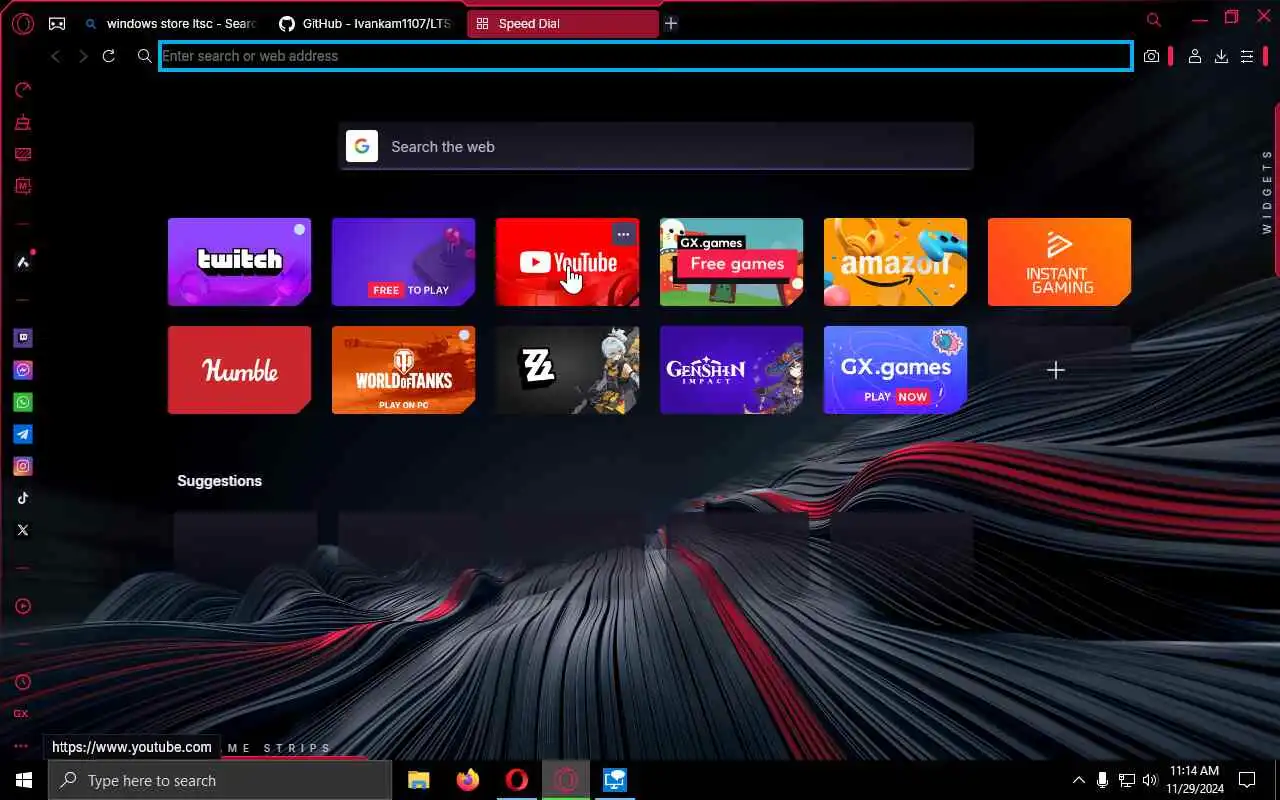Open WhatsApp in the sidebar

tap(23, 402)
